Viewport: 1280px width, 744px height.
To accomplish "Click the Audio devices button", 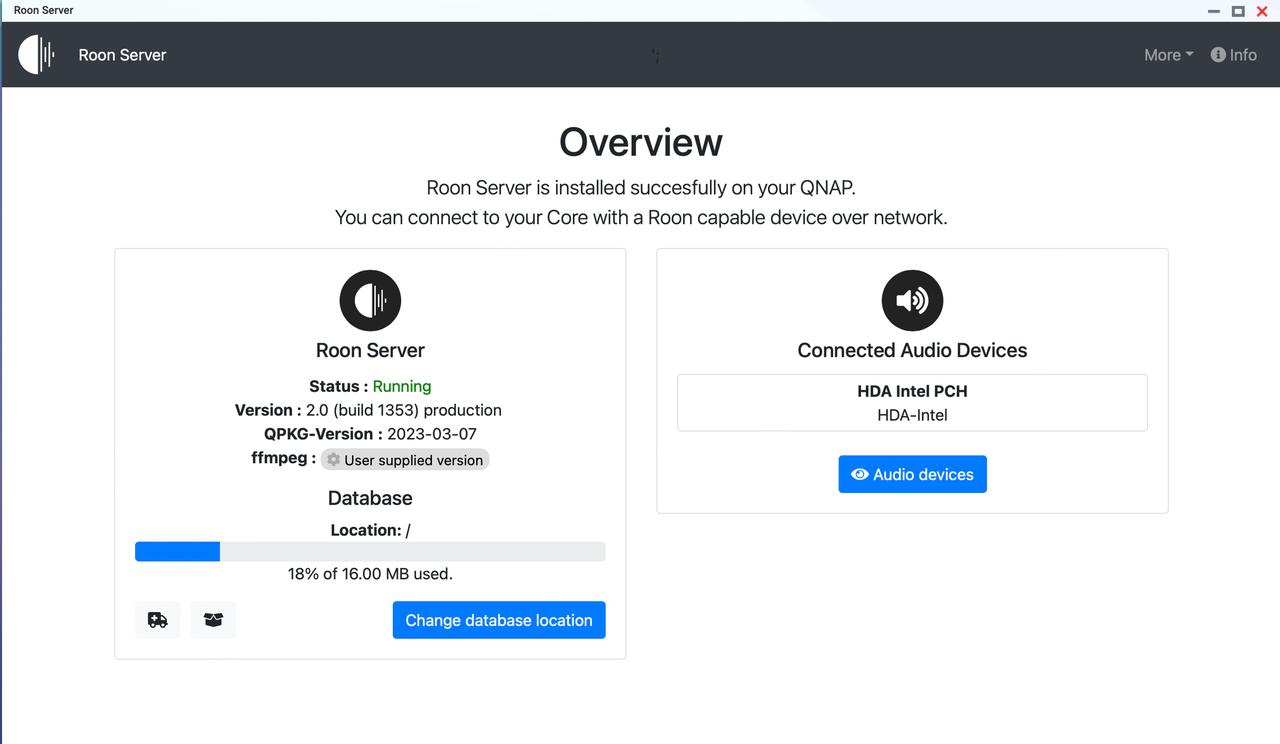I will (912, 474).
